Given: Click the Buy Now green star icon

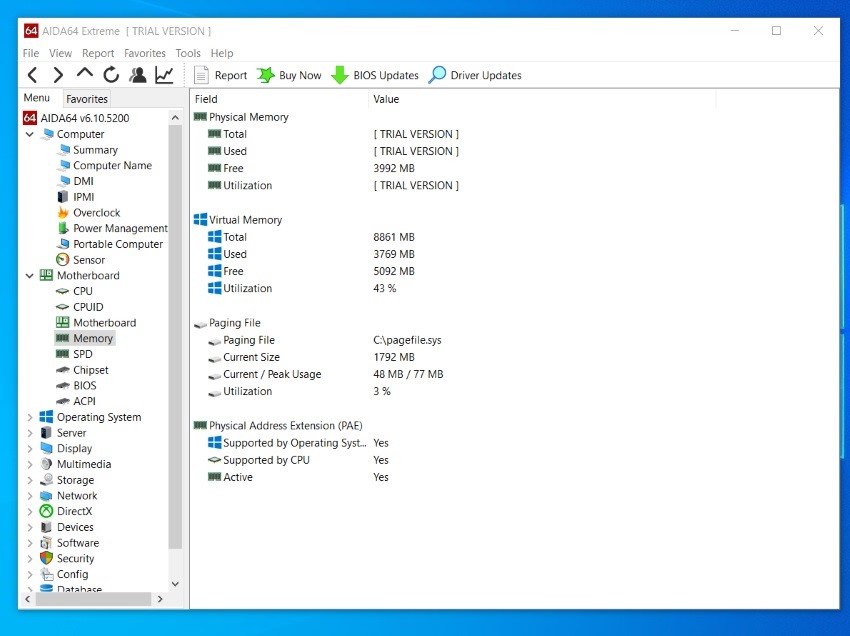Looking at the screenshot, I should 266,75.
